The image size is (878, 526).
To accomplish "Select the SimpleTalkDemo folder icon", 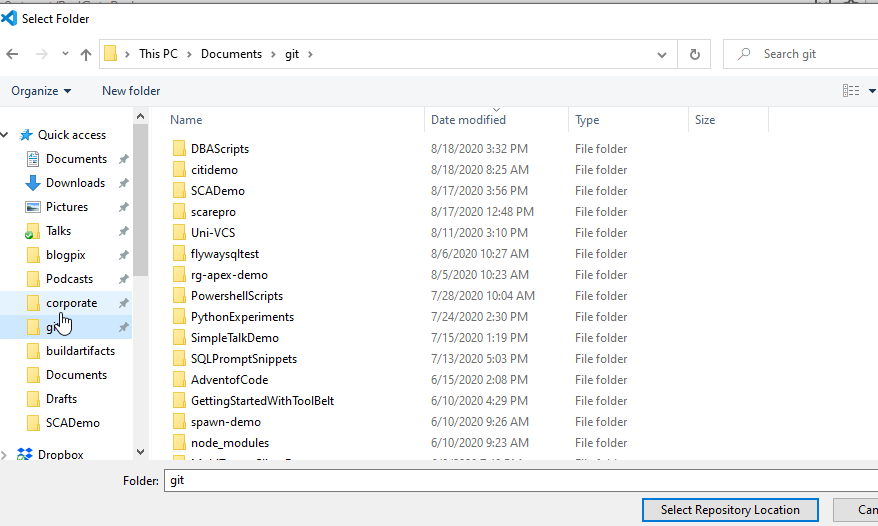I will click(179, 338).
